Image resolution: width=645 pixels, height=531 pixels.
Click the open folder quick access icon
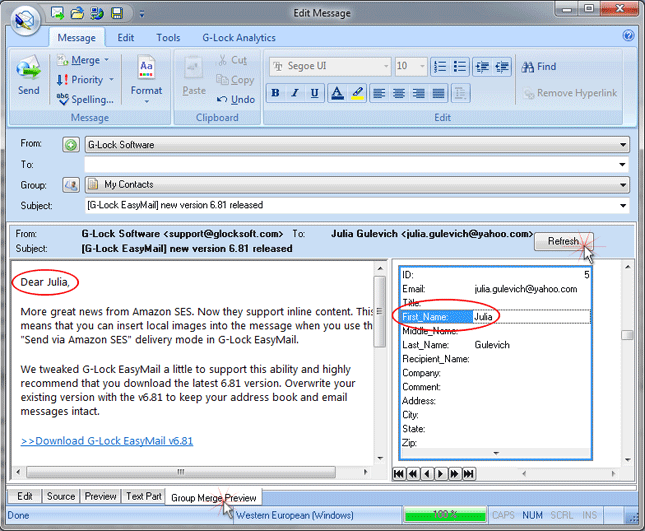(77, 13)
